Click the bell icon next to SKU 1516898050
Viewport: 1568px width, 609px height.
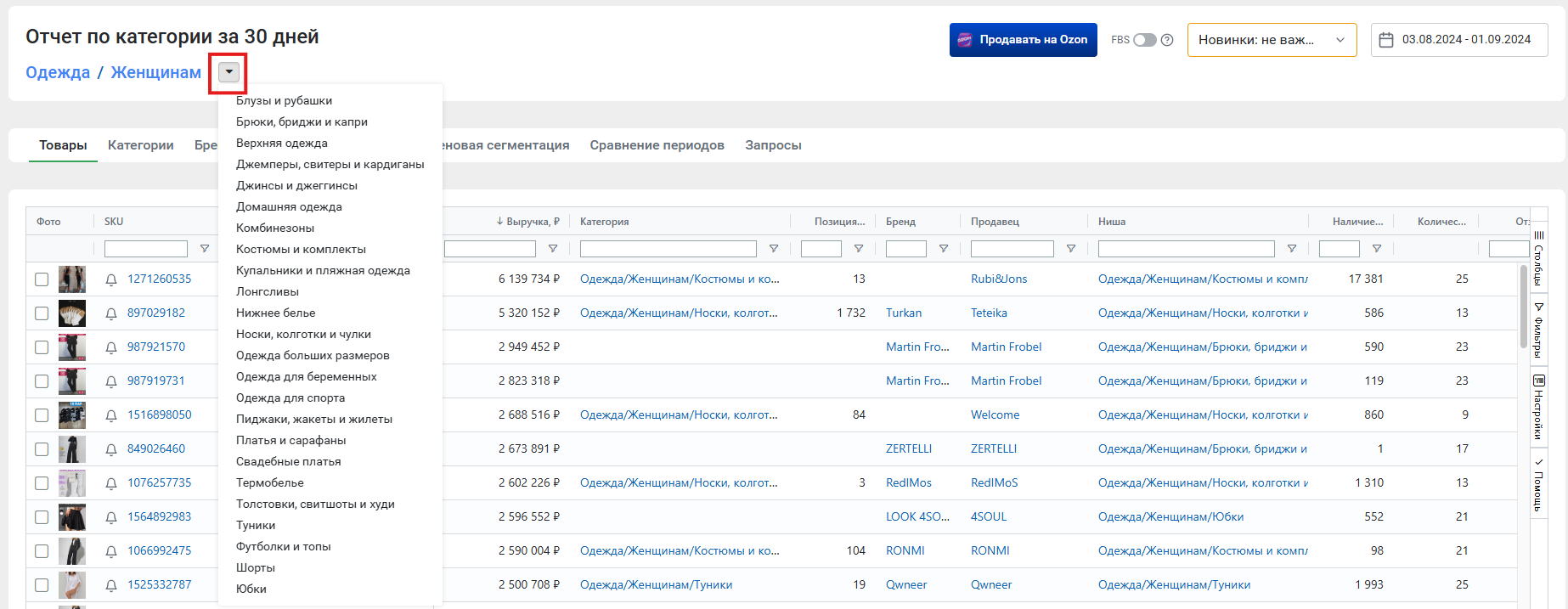tap(111, 415)
